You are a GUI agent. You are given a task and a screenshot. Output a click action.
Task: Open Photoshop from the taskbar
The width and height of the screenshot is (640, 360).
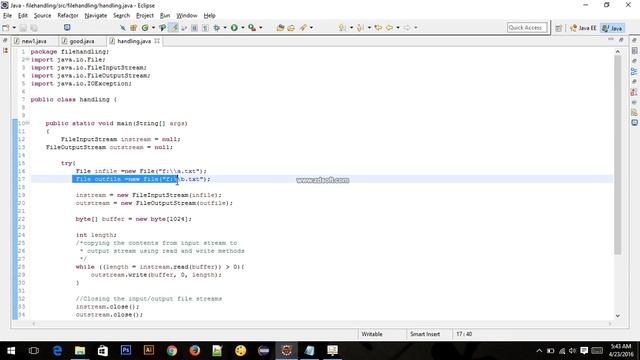126,351
